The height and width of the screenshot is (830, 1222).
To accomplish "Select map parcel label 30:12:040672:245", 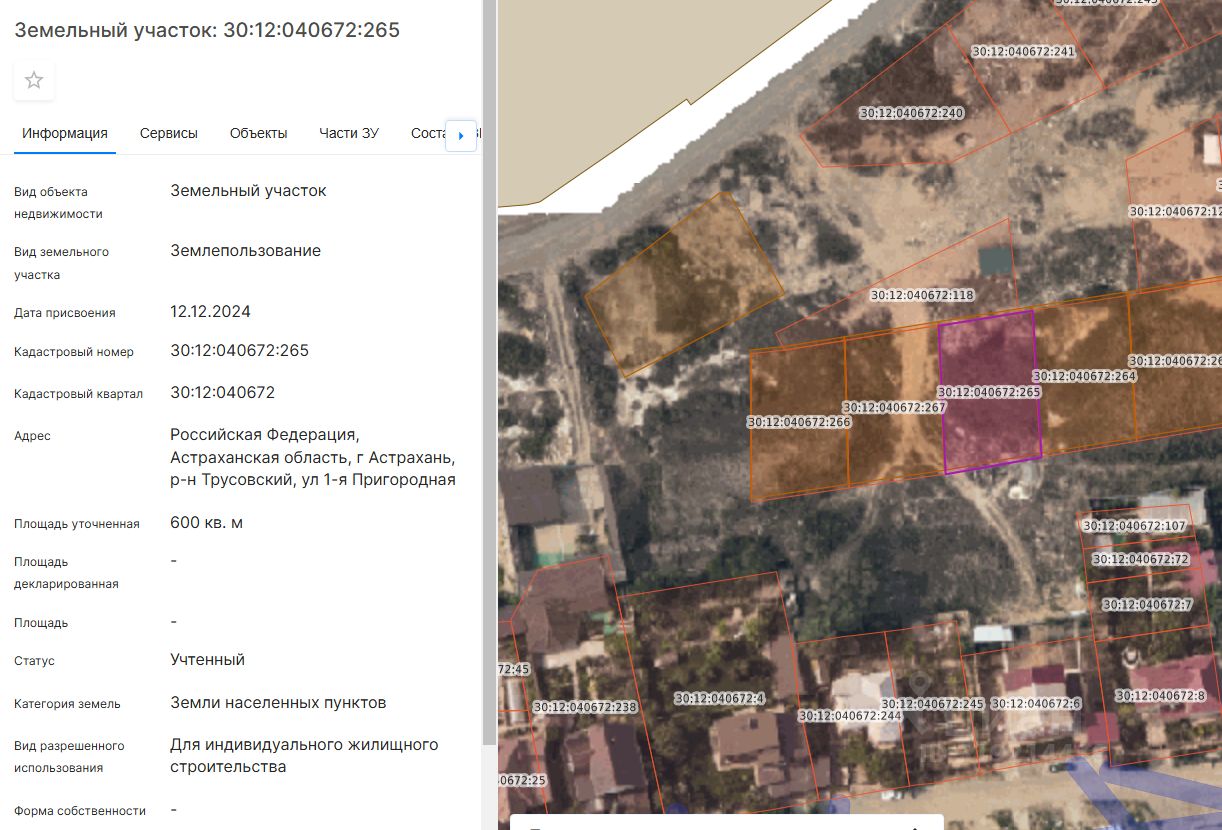I will point(933,703).
